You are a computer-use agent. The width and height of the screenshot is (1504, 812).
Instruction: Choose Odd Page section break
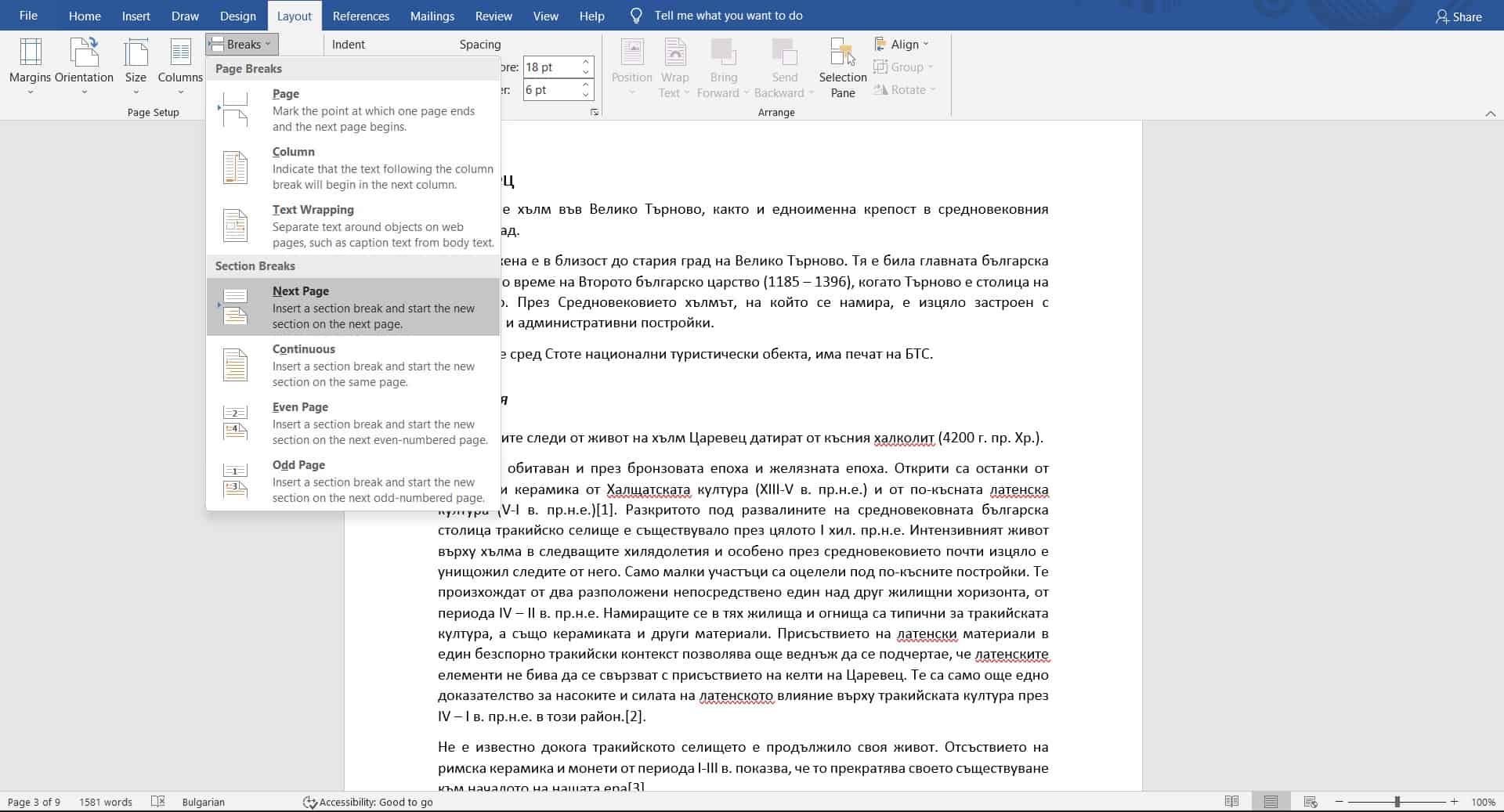tap(352, 481)
